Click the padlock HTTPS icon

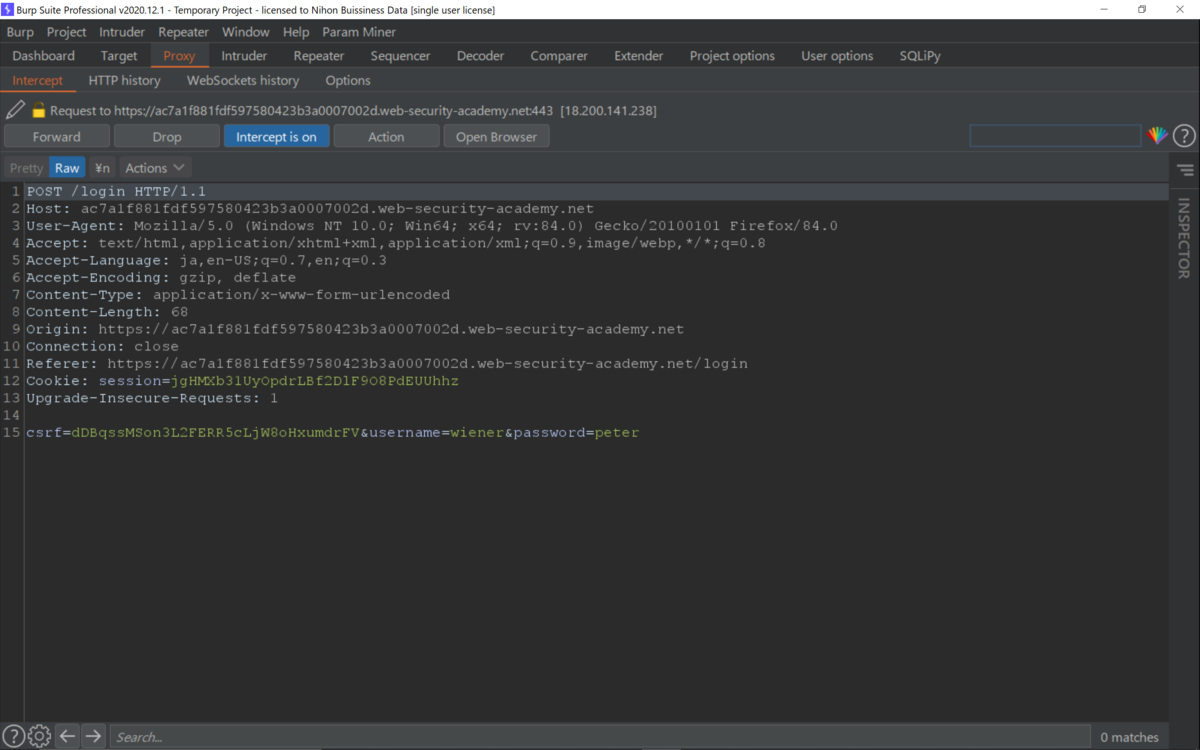pyautogui.click(x=39, y=110)
